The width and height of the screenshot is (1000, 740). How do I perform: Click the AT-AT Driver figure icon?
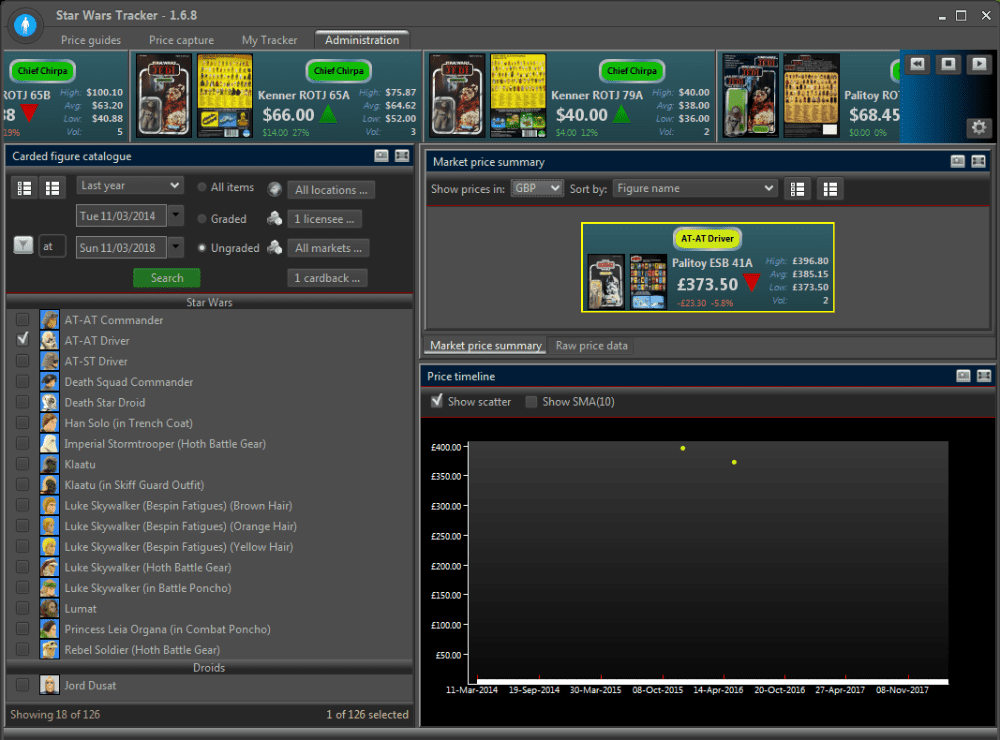pos(49,340)
